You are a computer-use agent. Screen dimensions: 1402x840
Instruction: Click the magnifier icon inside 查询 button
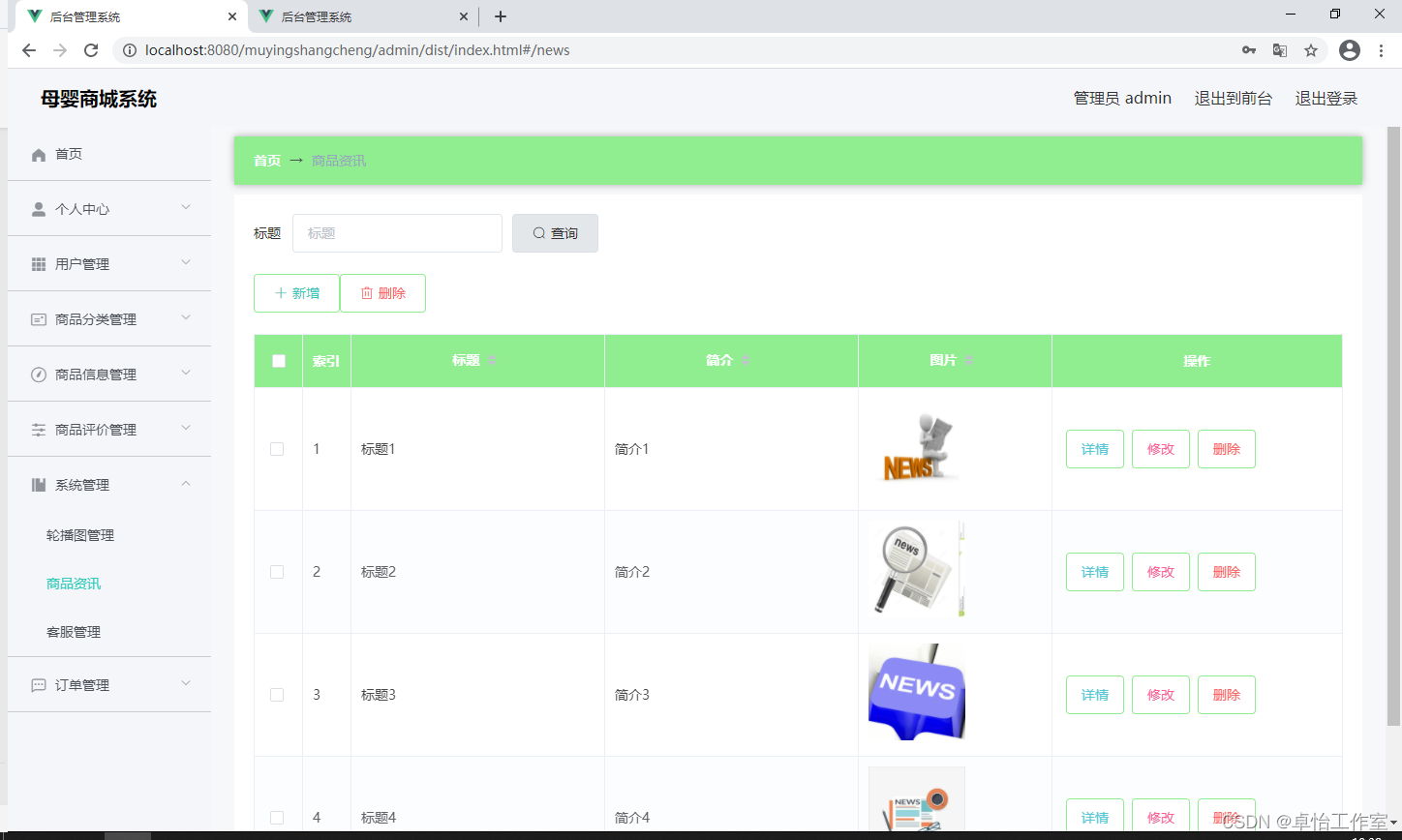pos(538,233)
